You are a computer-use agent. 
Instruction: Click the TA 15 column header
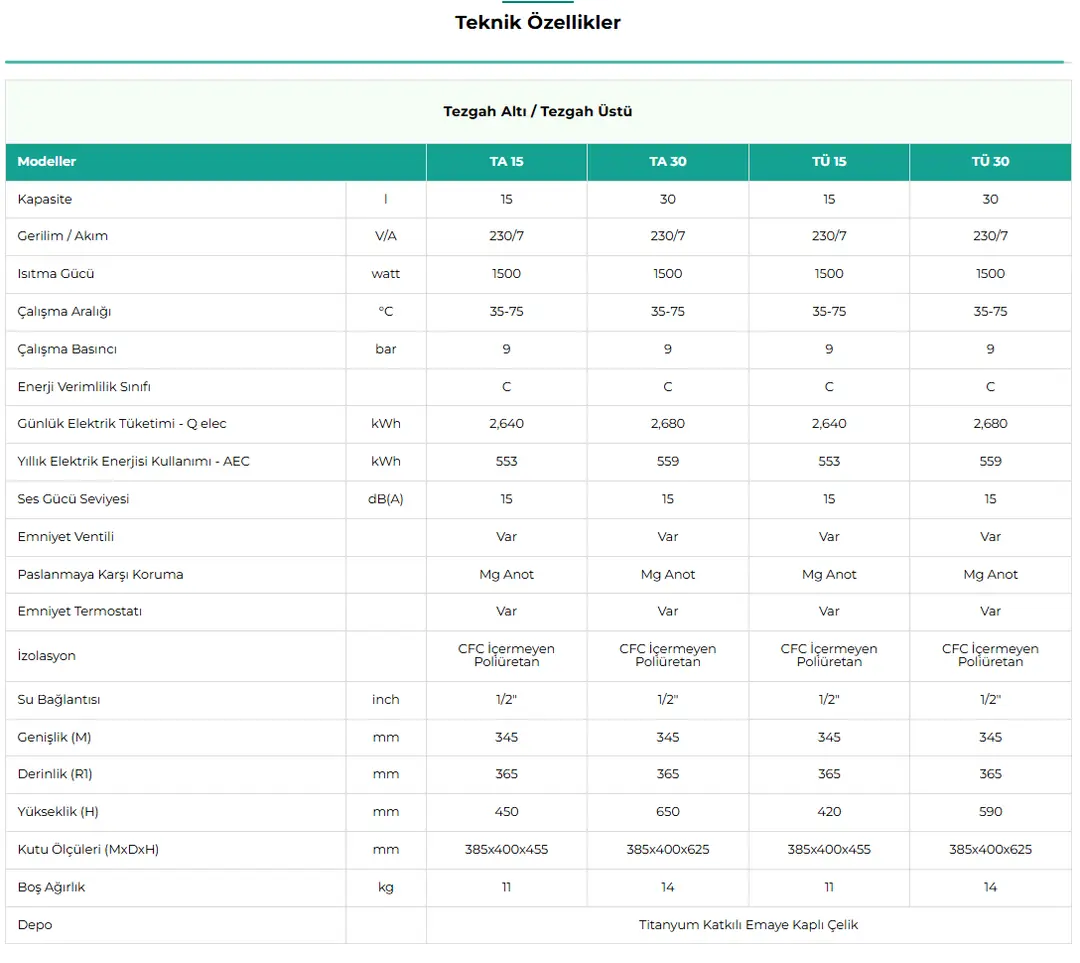tap(506, 161)
